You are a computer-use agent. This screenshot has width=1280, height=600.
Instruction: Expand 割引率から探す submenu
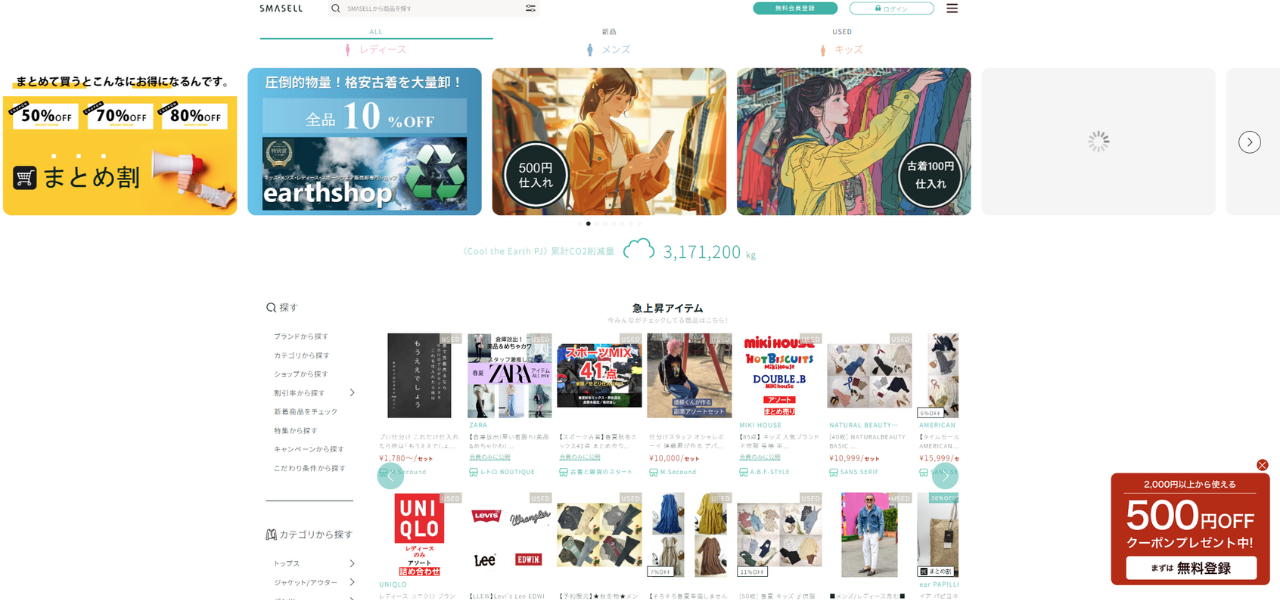352,392
